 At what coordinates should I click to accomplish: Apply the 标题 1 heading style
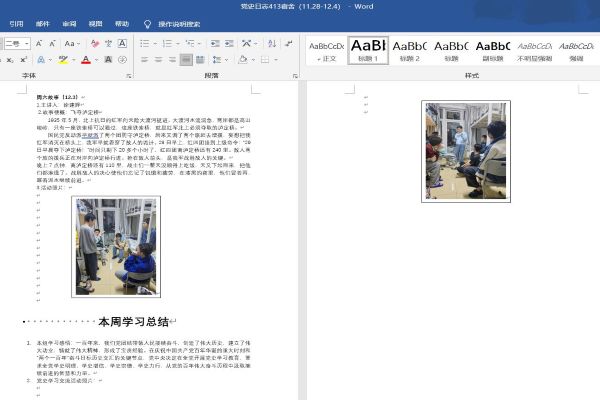pos(367,50)
